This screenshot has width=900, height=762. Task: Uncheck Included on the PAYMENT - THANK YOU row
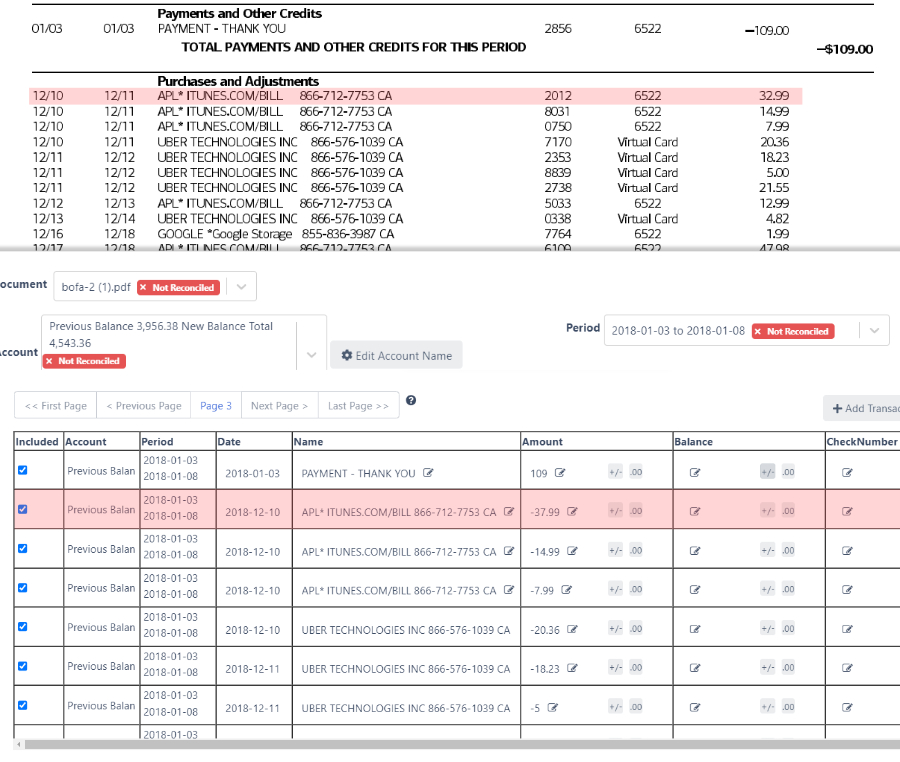tap(23, 470)
